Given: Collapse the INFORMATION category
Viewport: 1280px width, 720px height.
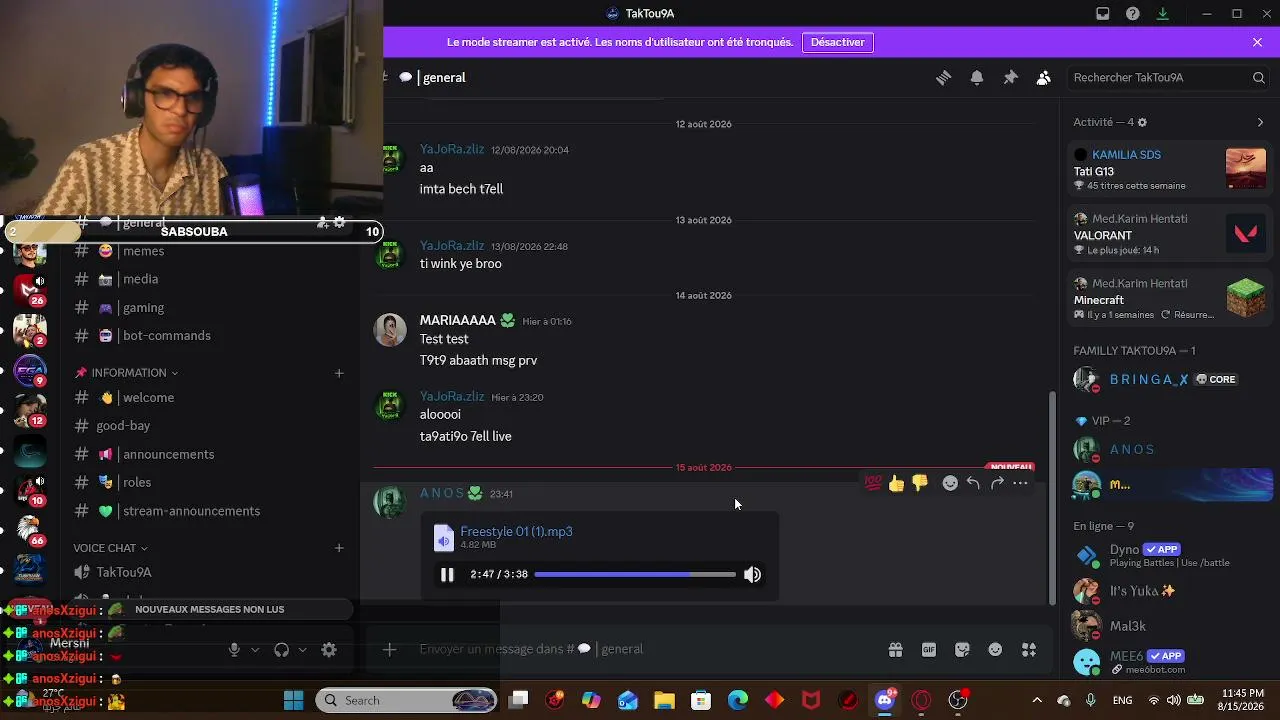Looking at the screenshot, I should [127, 373].
